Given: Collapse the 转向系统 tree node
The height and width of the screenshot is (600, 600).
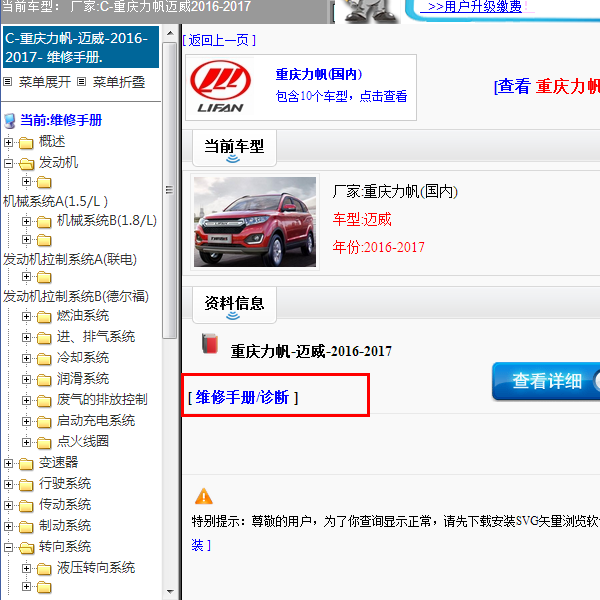Looking at the screenshot, I should point(8,548).
